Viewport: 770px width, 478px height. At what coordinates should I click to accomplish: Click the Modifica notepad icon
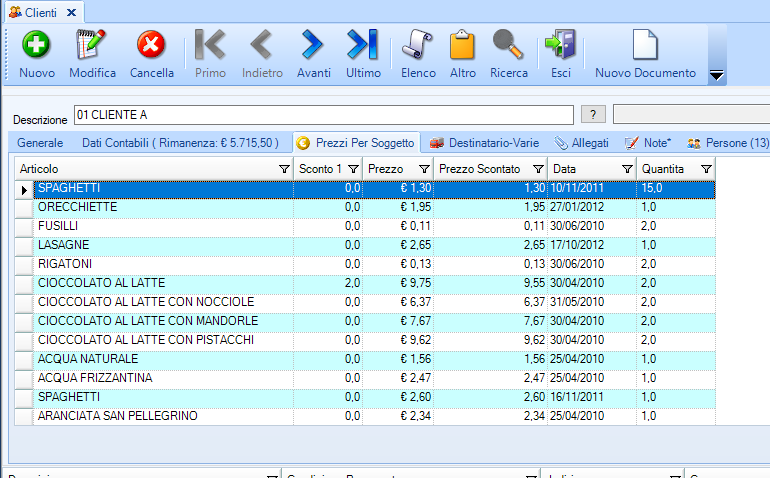[x=92, y=46]
